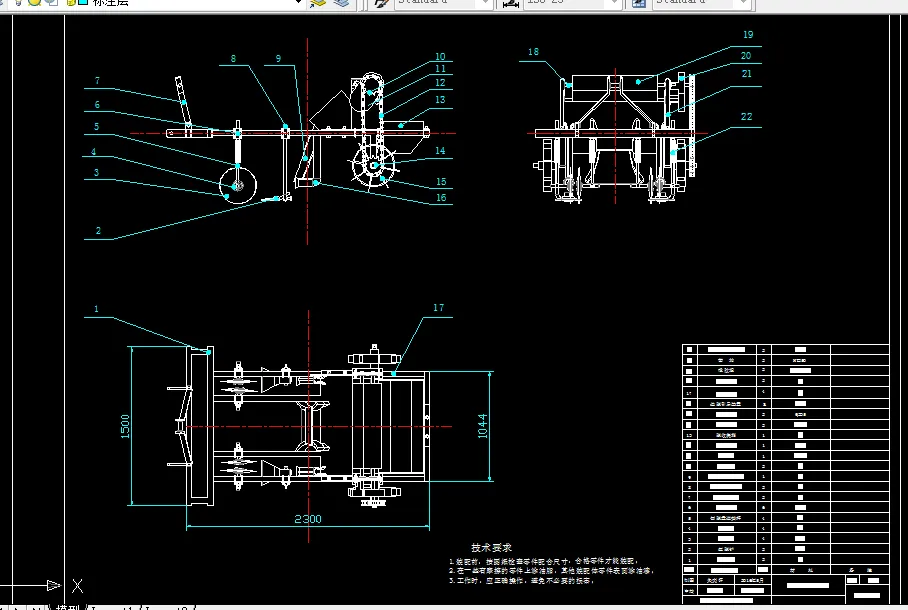Click the 1044 dimension text
Image resolution: width=908 pixels, height=610 pixels.
pyautogui.click(x=482, y=426)
